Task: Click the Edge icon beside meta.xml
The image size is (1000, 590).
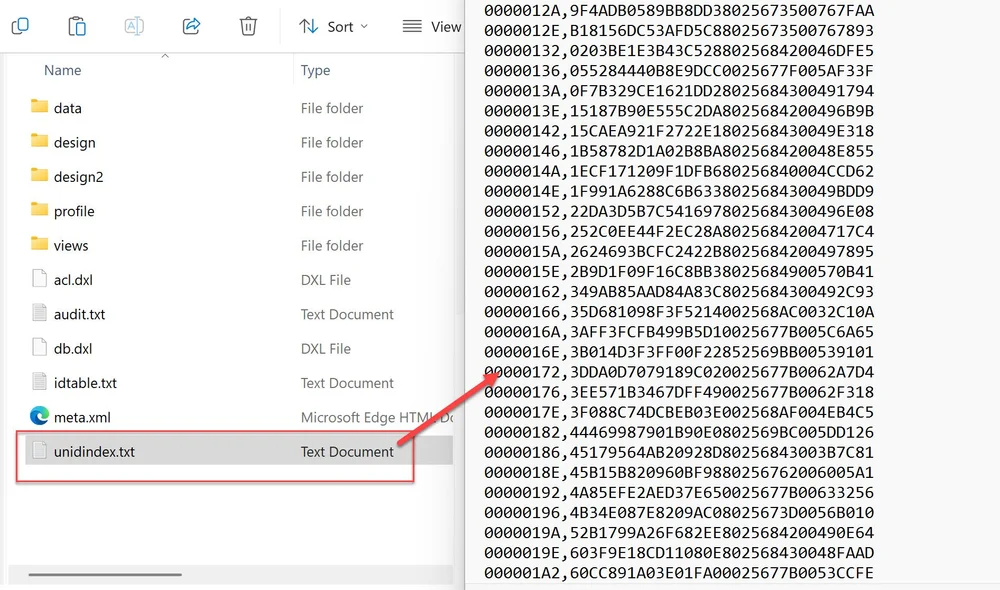Action: [x=40, y=416]
